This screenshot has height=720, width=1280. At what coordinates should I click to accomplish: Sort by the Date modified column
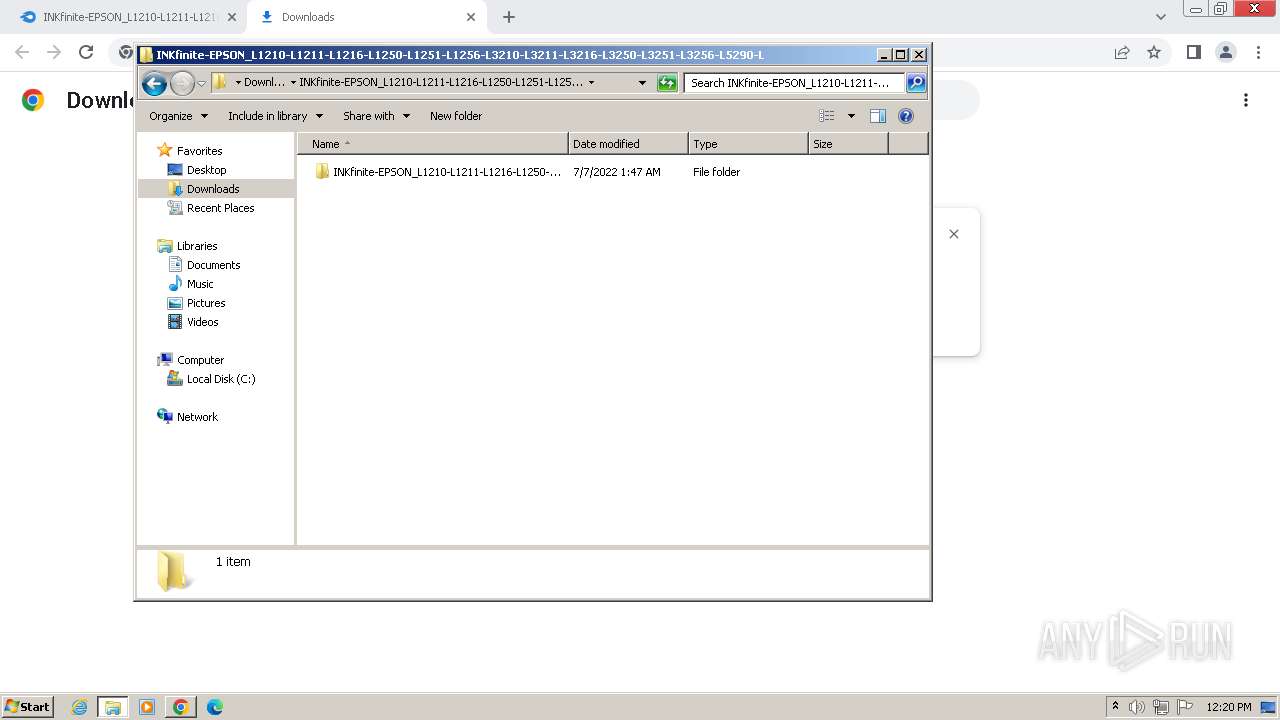[x=628, y=144]
